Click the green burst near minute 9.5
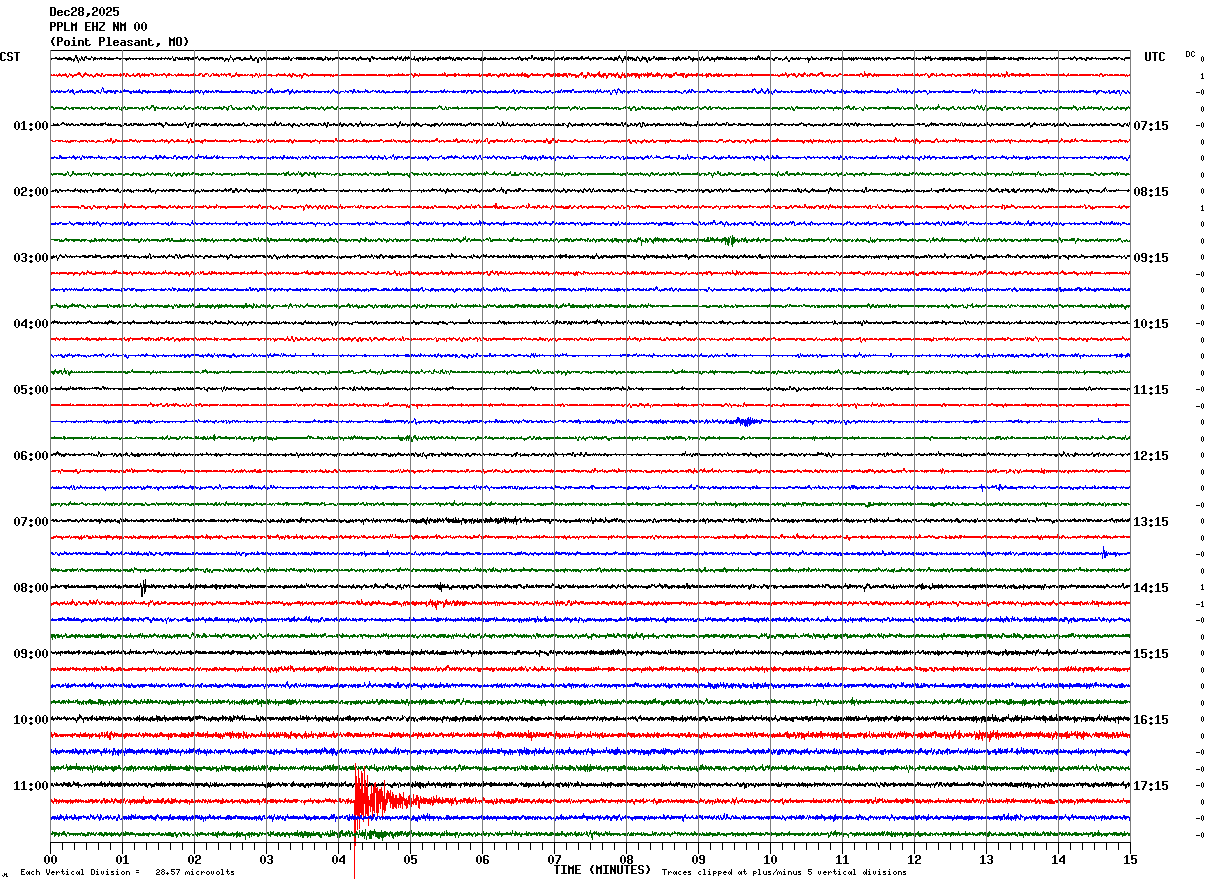This screenshot has height=886, width=1210. tap(729, 240)
